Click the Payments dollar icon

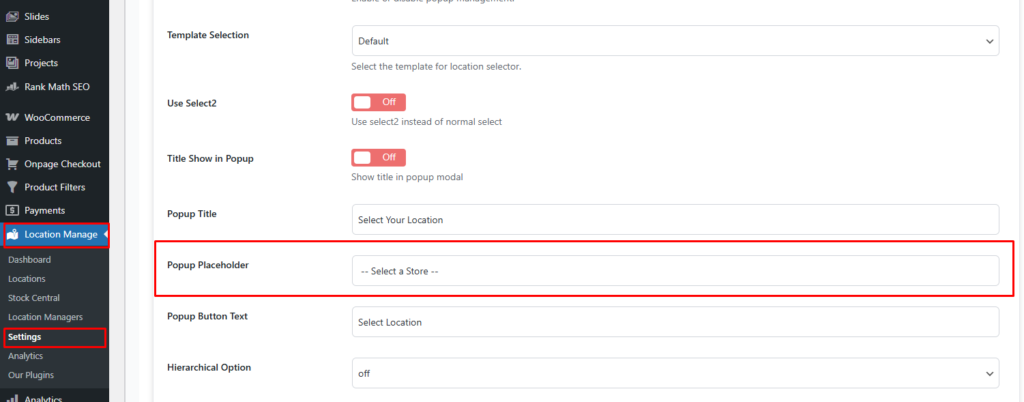pyautogui.click(x=12, y=210)
